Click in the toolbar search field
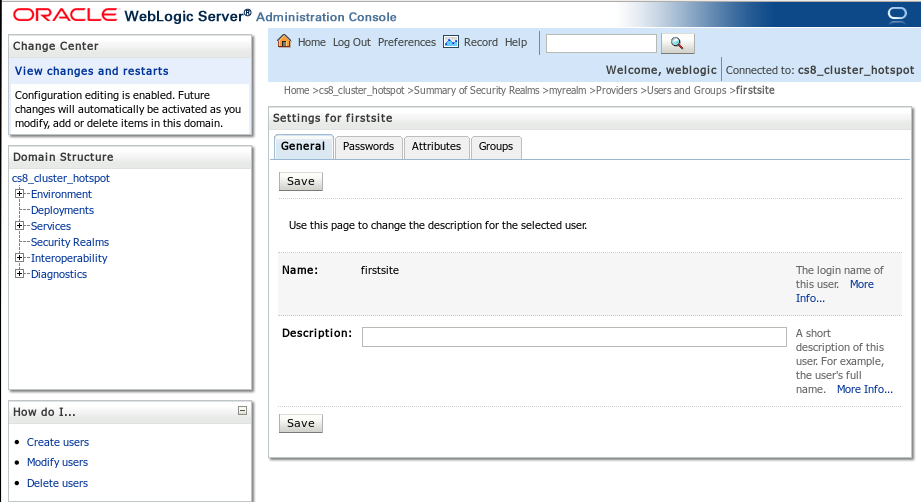921x502 pixels. 601,43
